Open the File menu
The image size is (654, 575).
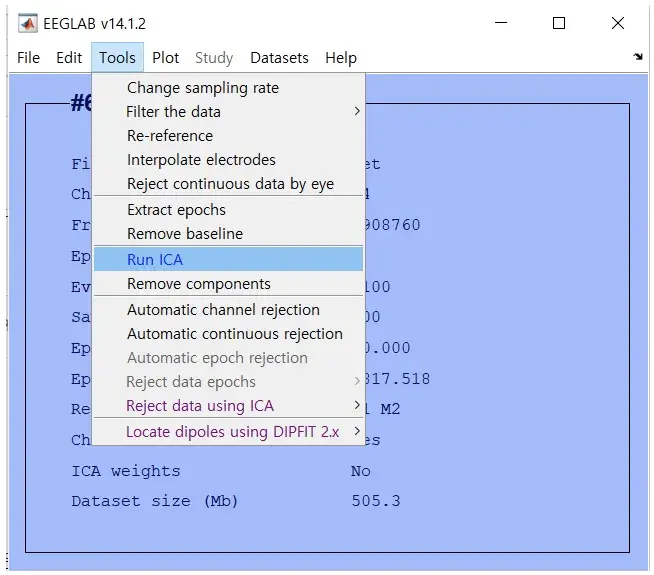coord(28,58)
